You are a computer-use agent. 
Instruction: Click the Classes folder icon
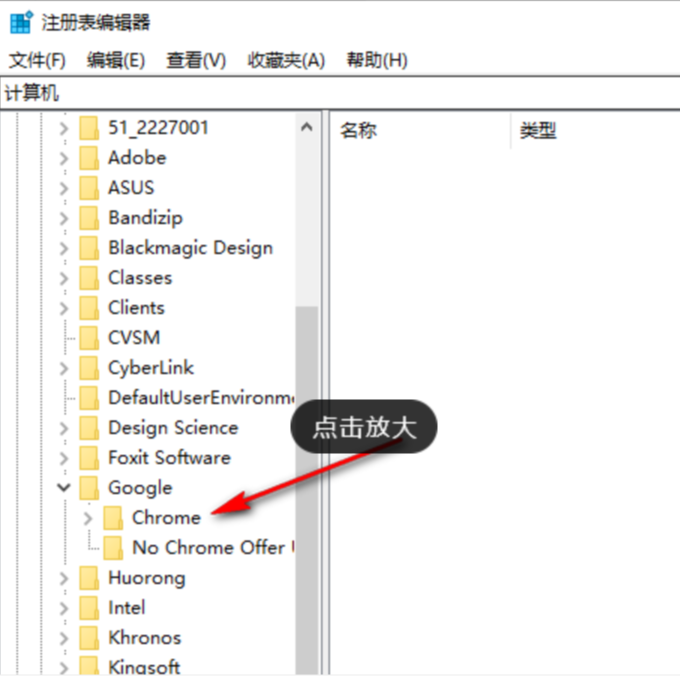click(89, 278)
